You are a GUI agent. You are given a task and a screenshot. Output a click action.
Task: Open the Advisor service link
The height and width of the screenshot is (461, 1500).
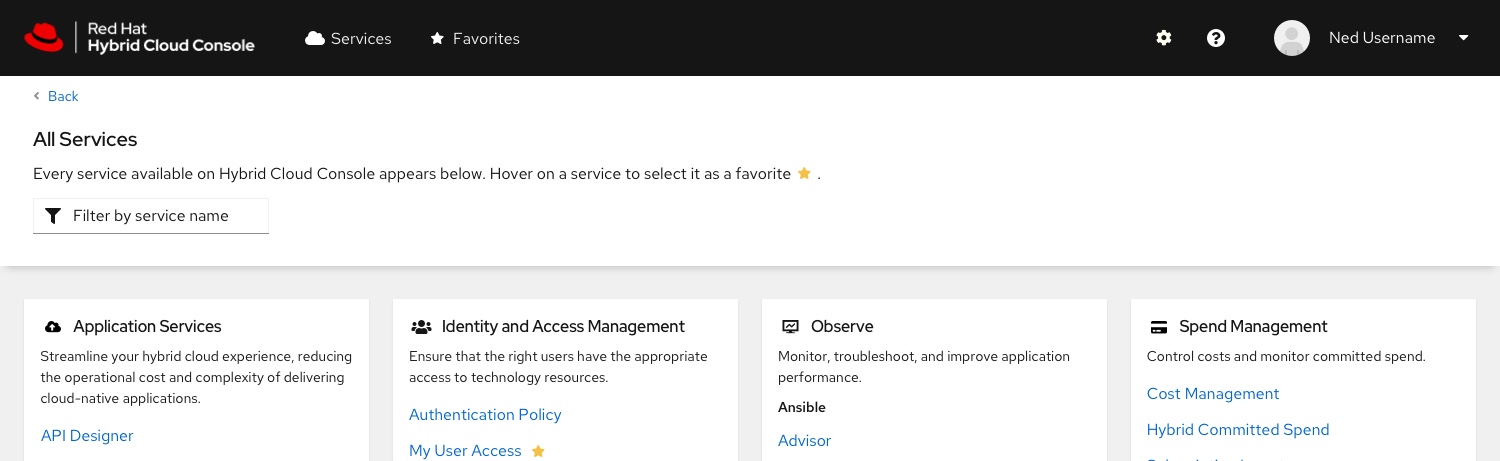804,441
